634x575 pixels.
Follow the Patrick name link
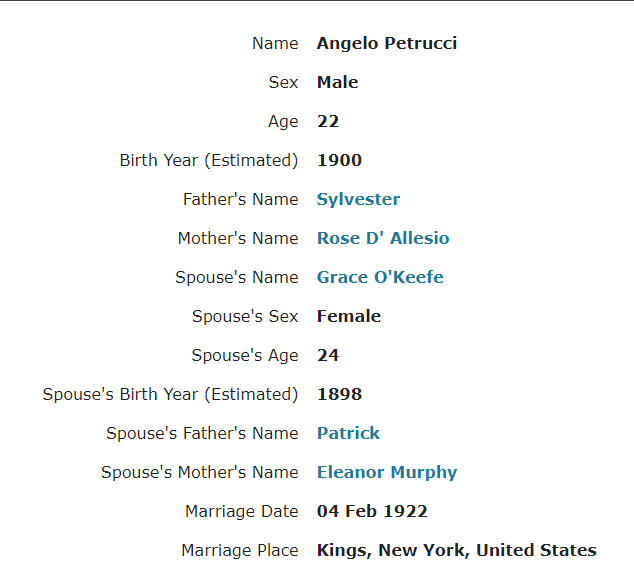coord(348,433)
